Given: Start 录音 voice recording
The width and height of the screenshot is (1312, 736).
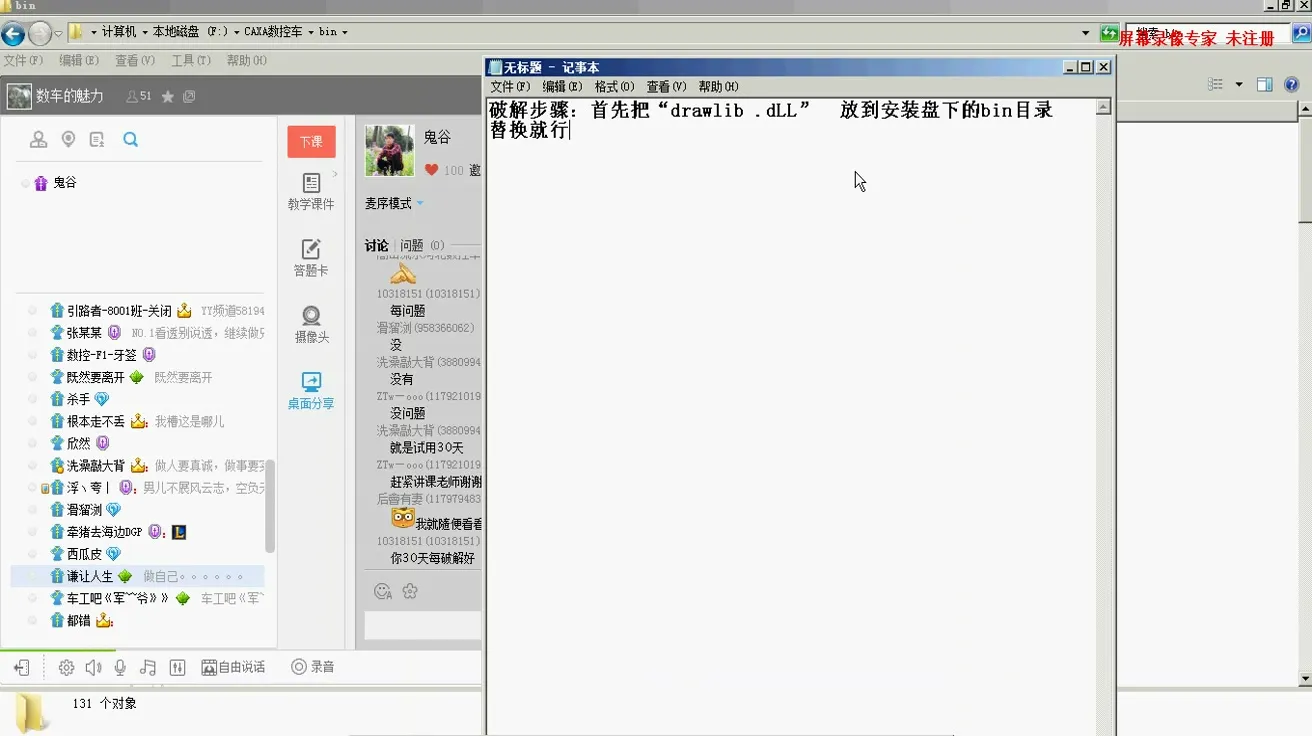Looking at the screenshot, I should pyautogui.click(x=308, y=667).
